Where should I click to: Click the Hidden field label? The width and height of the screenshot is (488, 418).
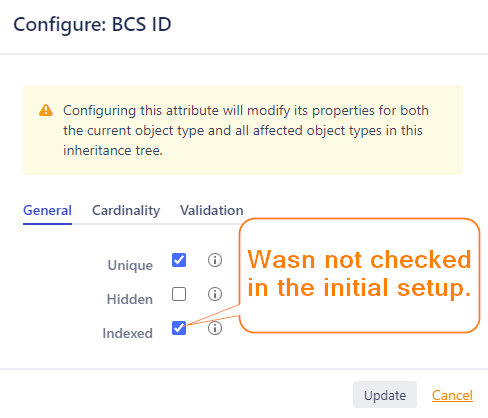130,299
